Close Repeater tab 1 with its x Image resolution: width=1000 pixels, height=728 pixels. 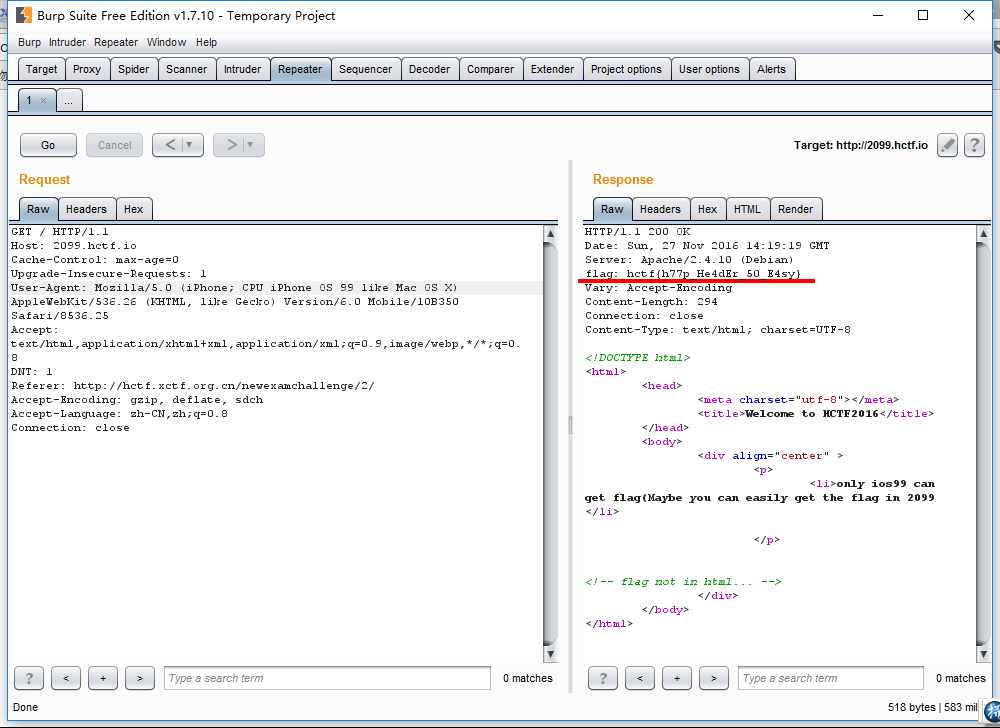tap(43, 100)
